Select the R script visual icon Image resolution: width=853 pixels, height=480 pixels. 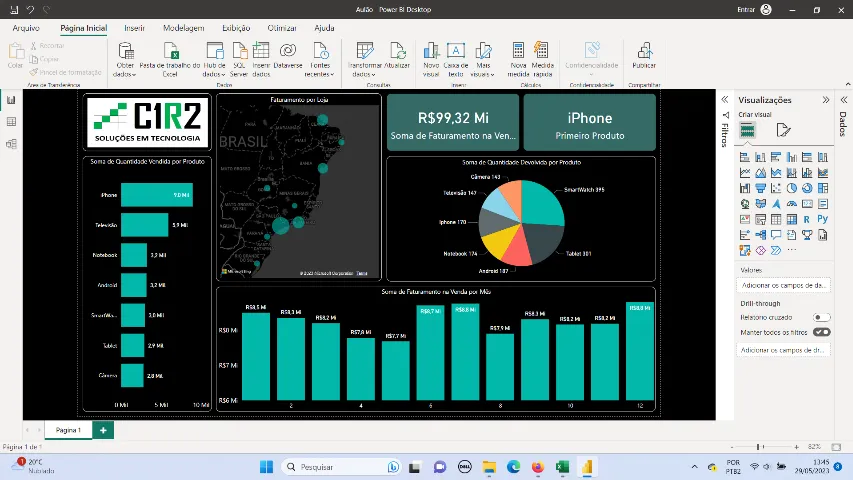coord(806,219)
